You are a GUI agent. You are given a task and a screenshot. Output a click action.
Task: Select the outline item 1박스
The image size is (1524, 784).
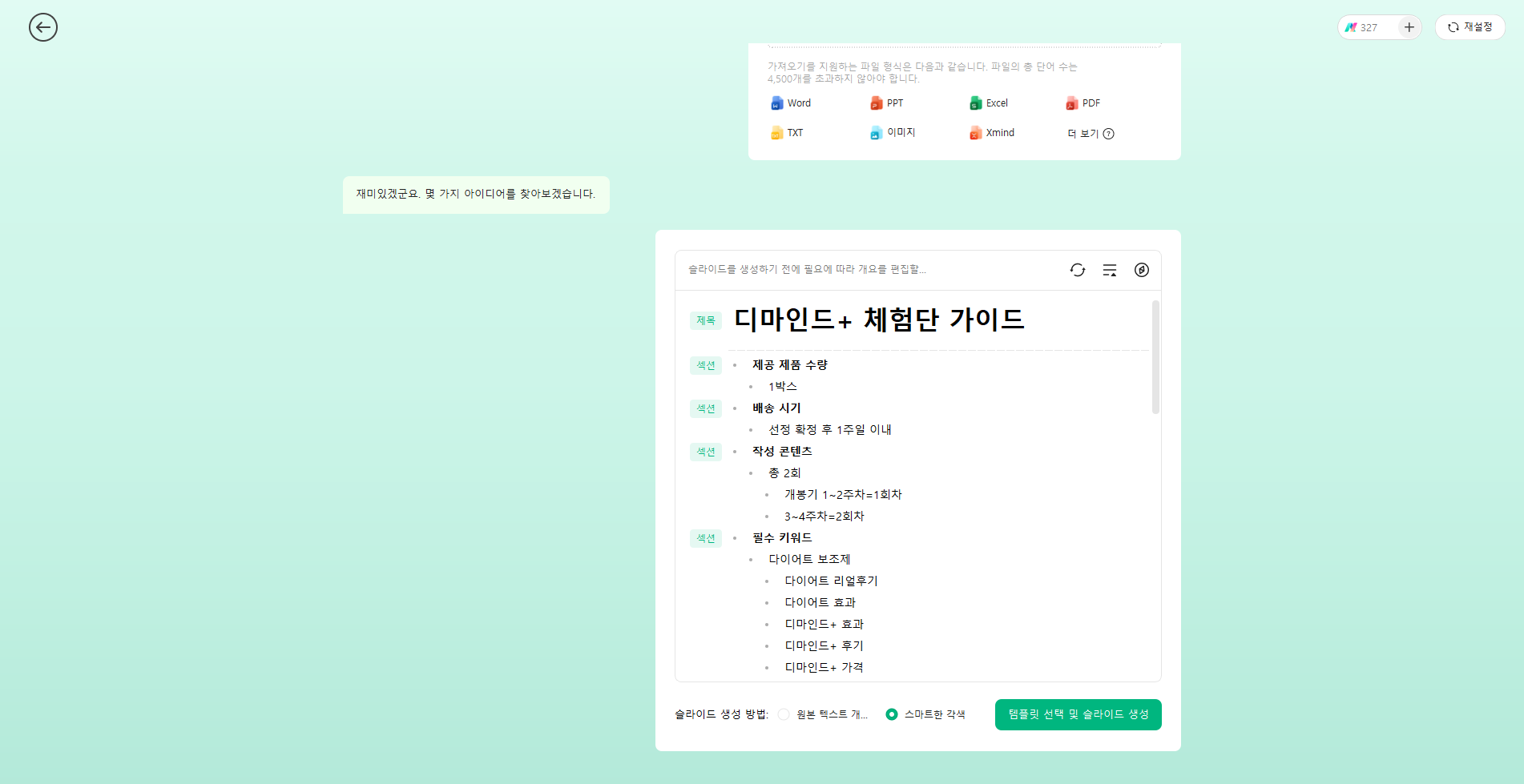pyautogui.click(x=782, y=387)
